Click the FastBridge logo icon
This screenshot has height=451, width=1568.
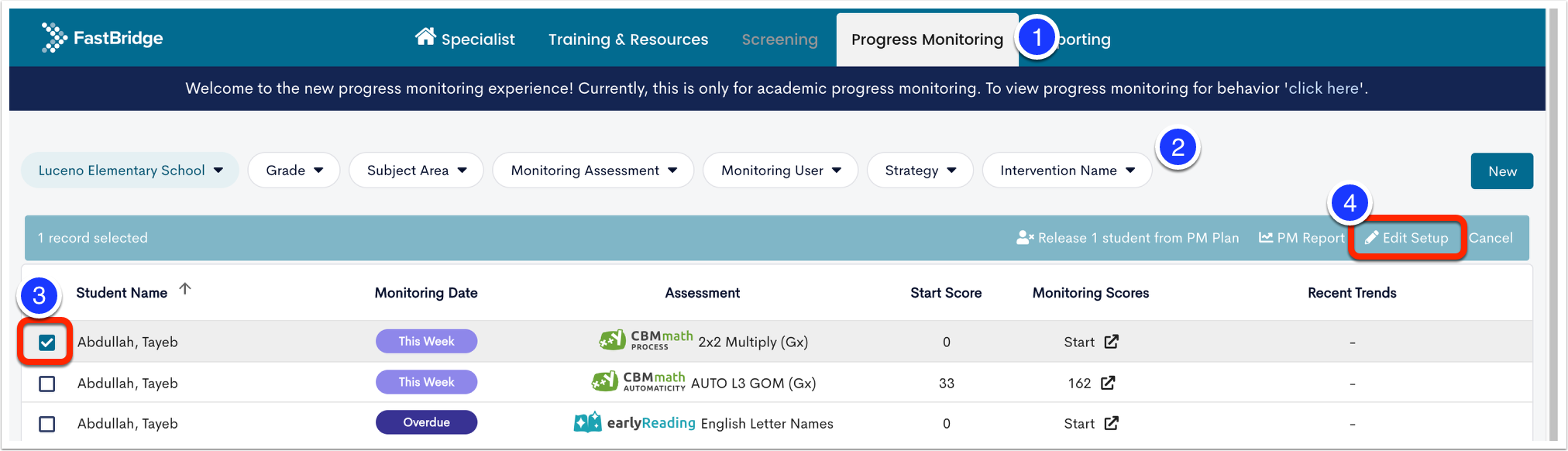click(x=54, y=37)
